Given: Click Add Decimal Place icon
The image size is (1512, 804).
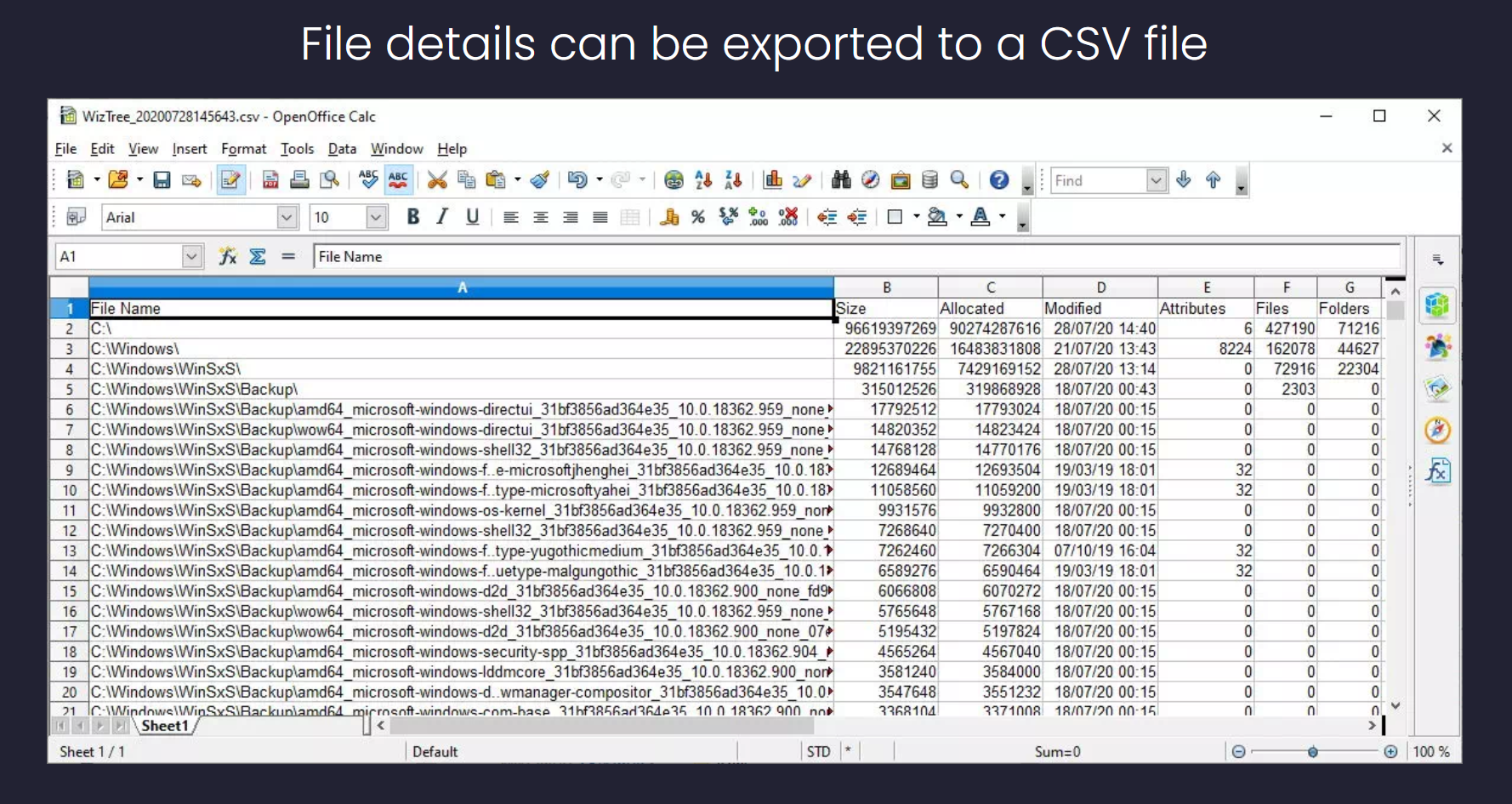Looking at the screenshot, I should pos(758,217).
